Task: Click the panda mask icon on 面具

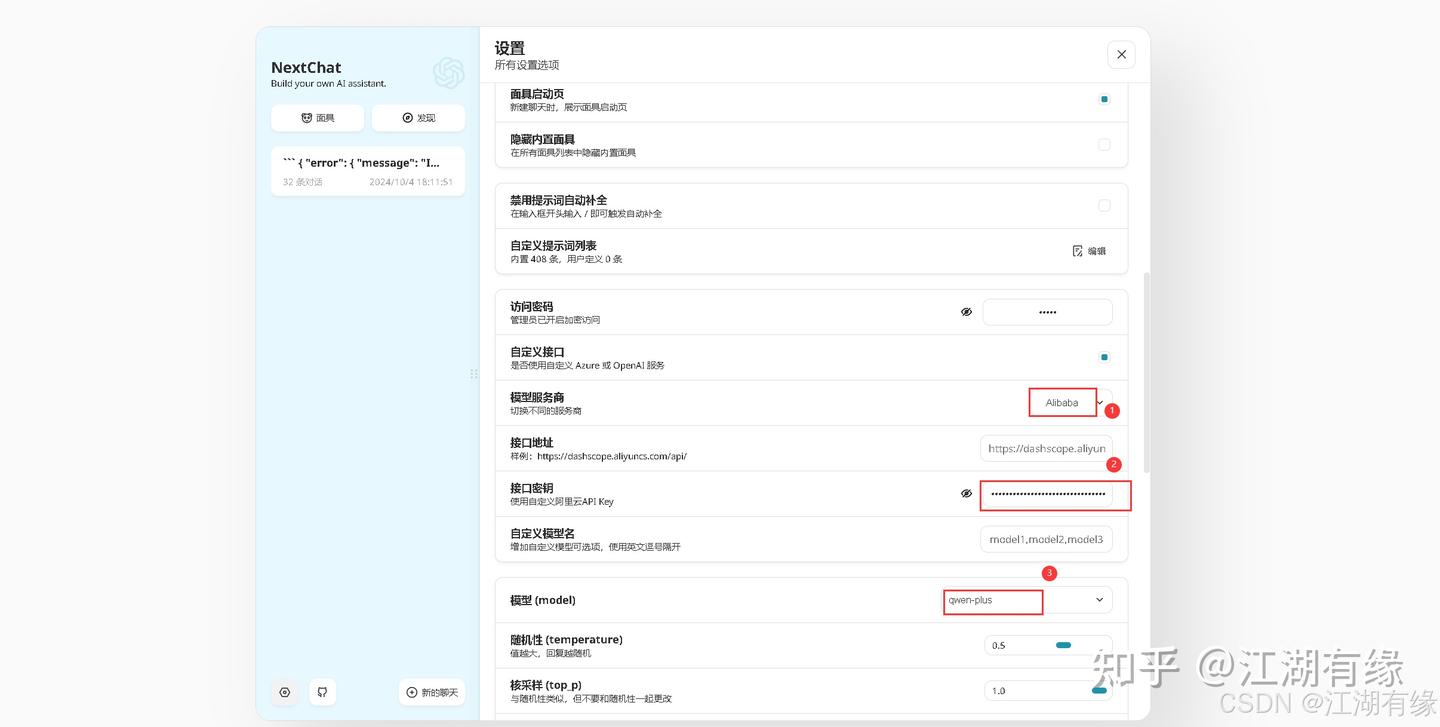Action: [x=304, y=117]
